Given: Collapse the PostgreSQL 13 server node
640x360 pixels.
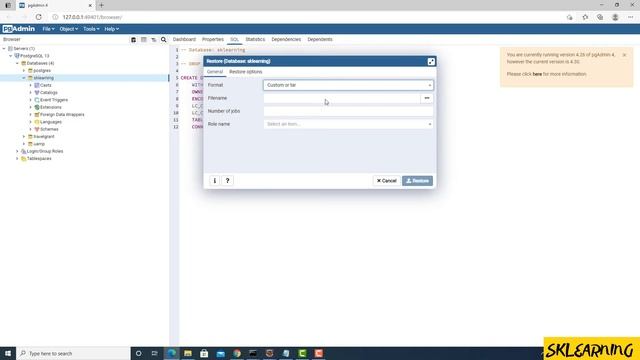Looking at the screenshot, I should pyautogui.click(x=11, y=56).
